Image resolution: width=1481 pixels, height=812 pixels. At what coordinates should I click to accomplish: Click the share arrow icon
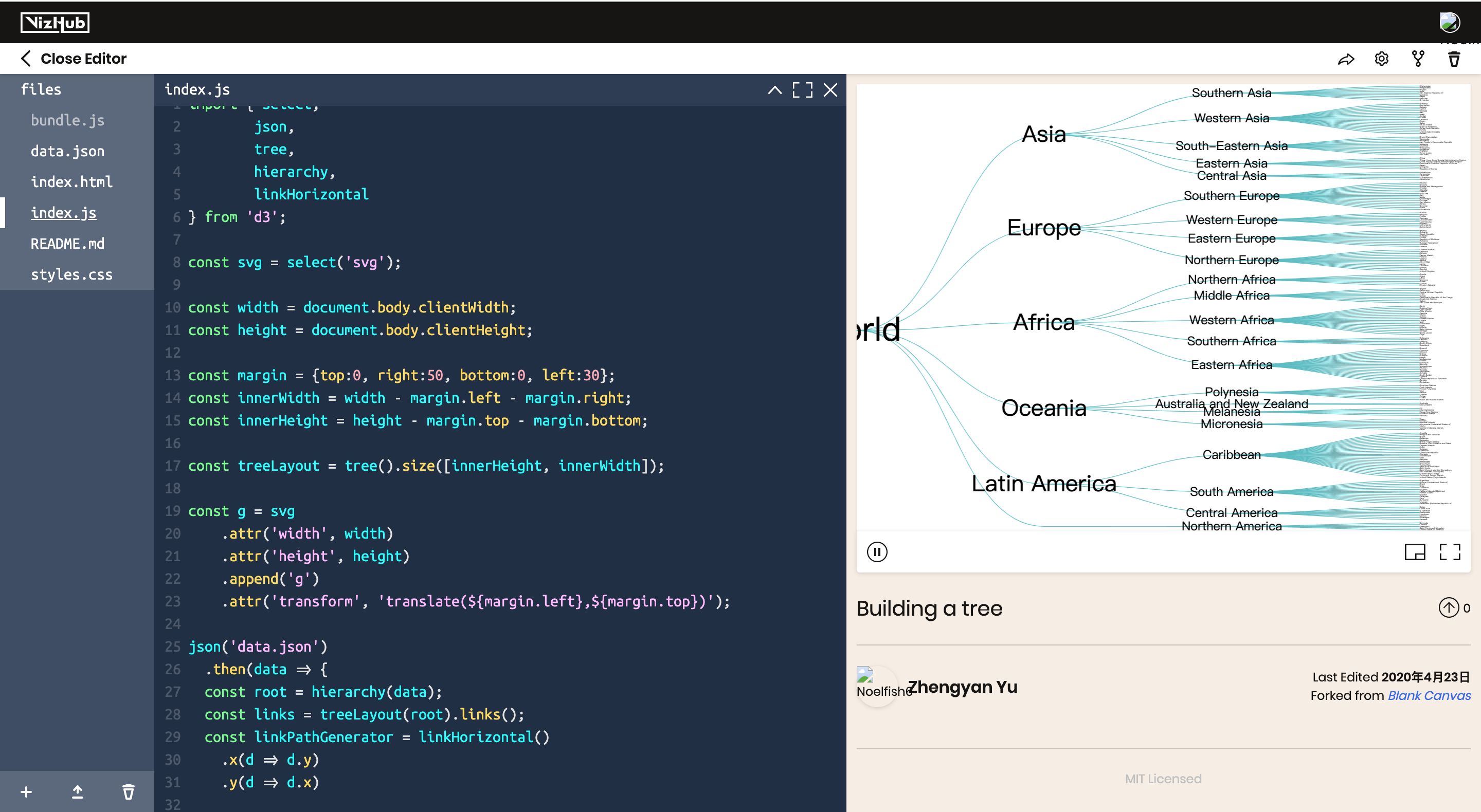tap(1346, 59)
